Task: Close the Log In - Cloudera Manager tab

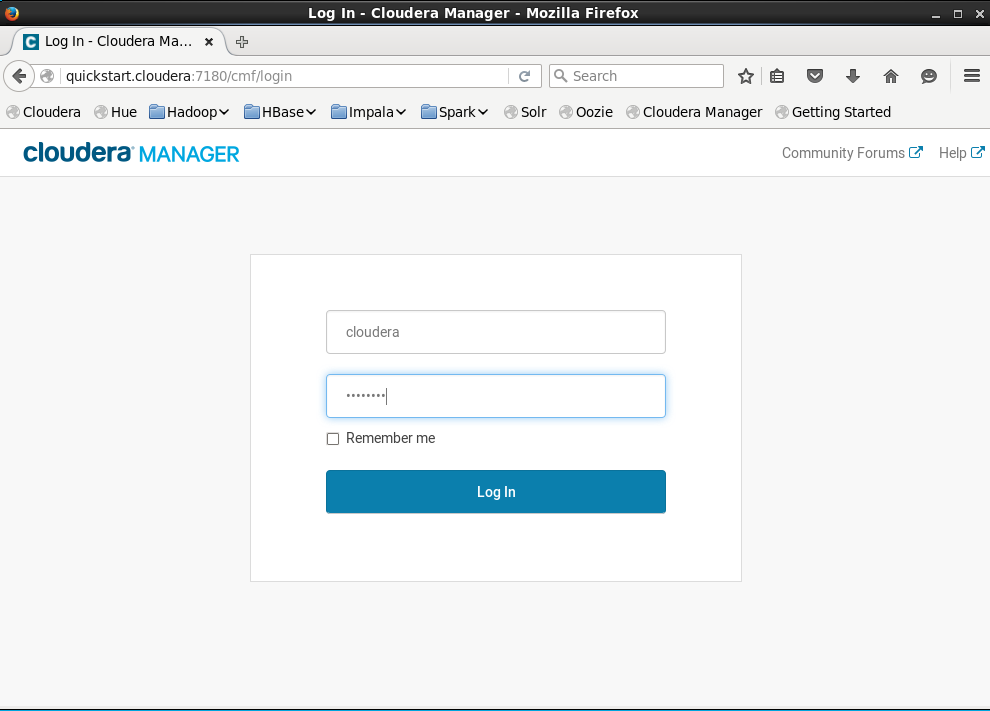Action: point(209,42)
